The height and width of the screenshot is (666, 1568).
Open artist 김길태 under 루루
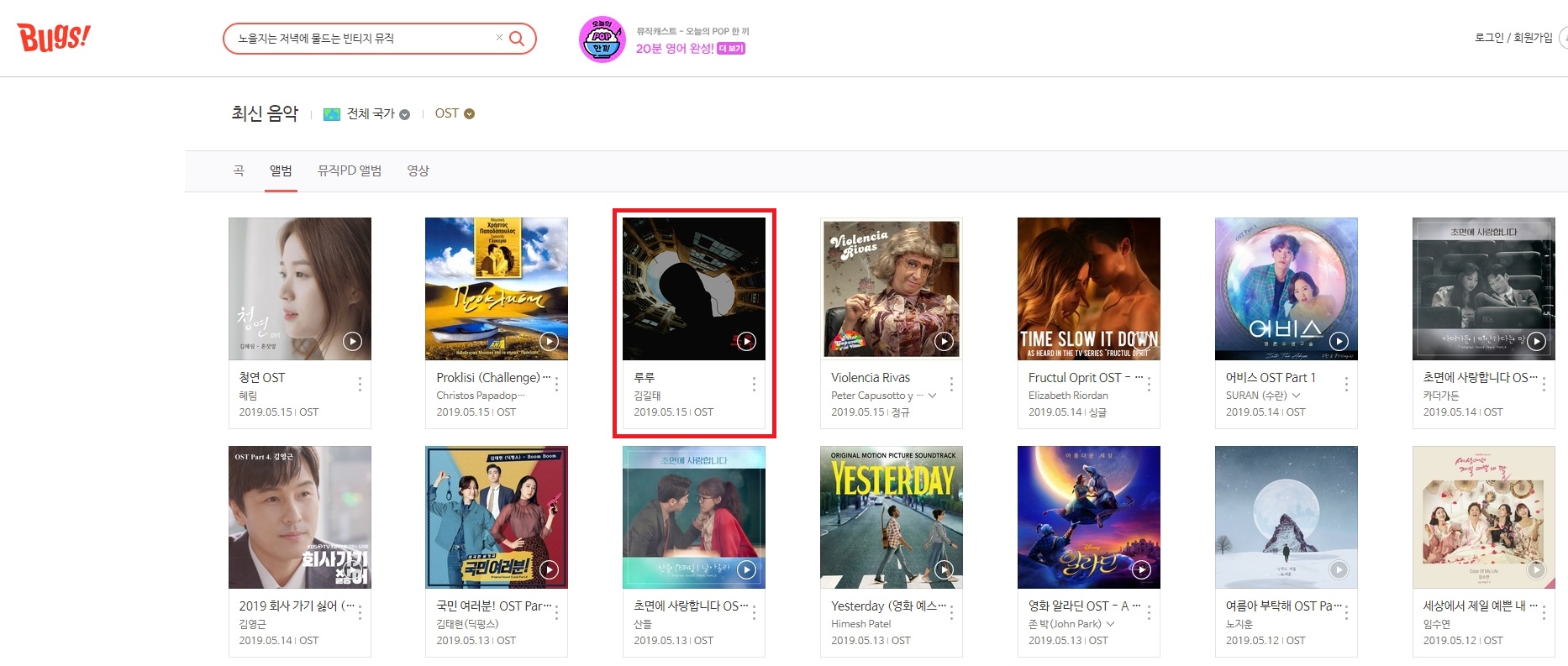tap(647, 396)
